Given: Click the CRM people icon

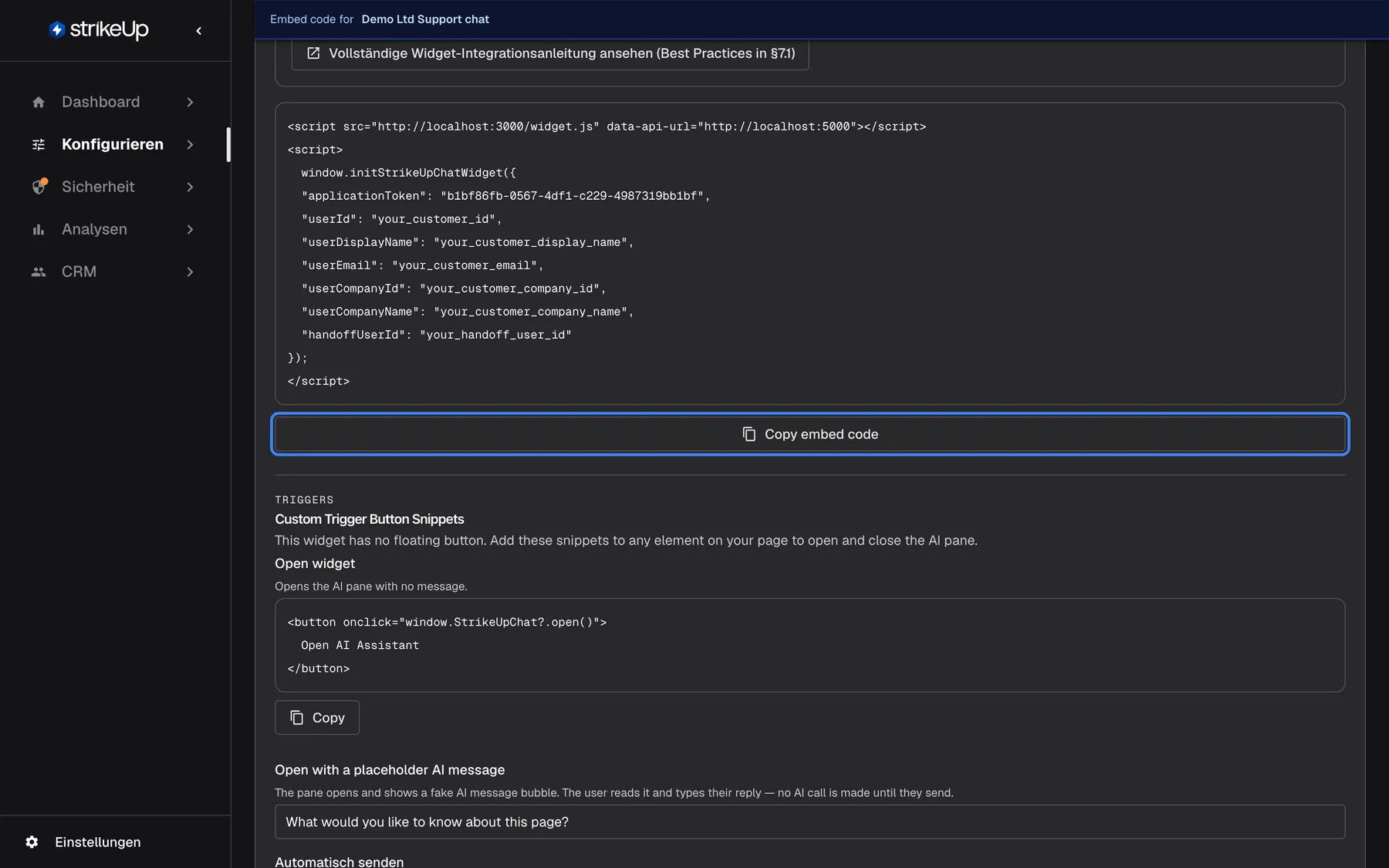Looking at the screenshot, I should point(39,272).
